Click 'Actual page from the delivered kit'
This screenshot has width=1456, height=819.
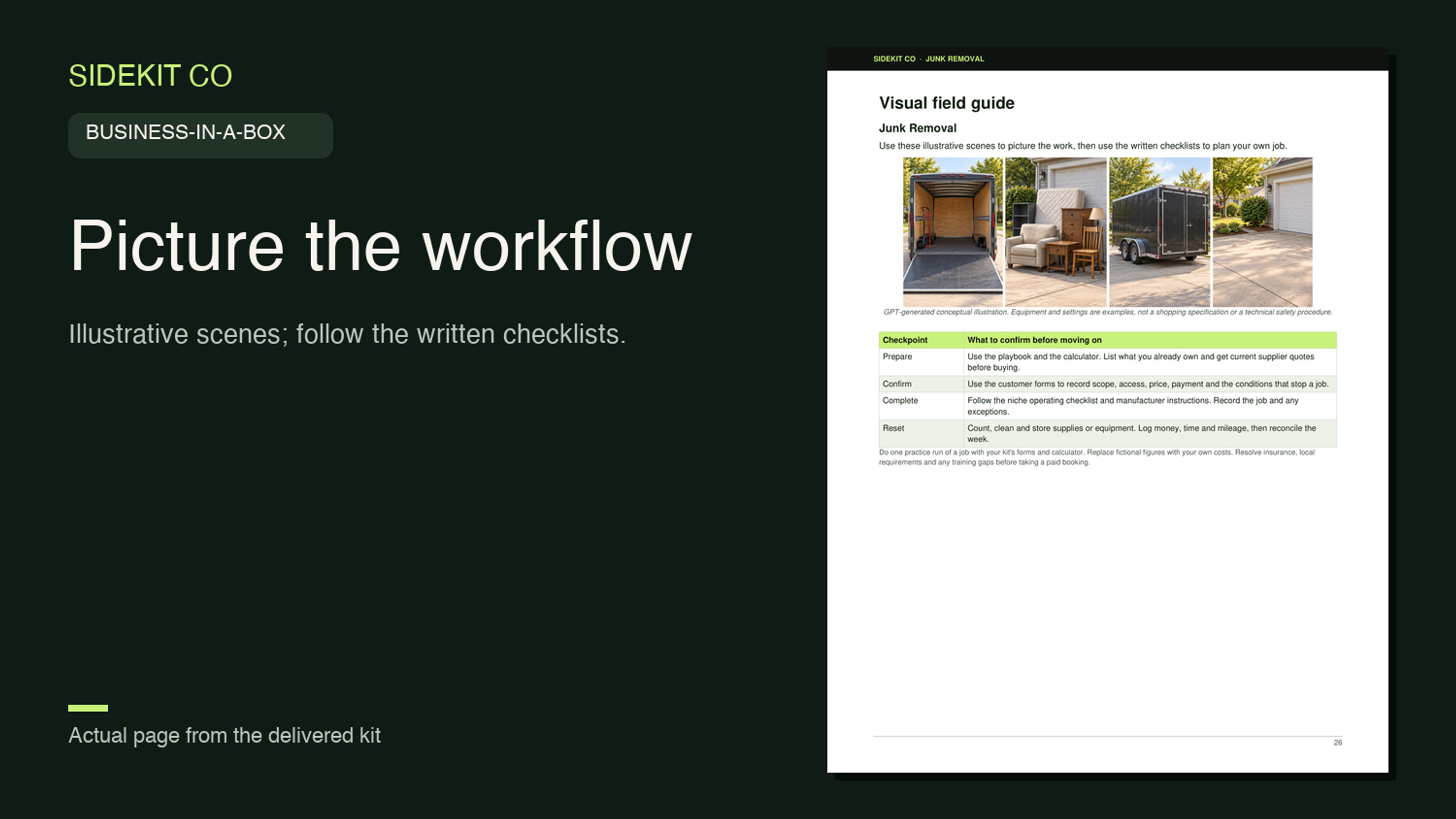(x=225, y=735)
